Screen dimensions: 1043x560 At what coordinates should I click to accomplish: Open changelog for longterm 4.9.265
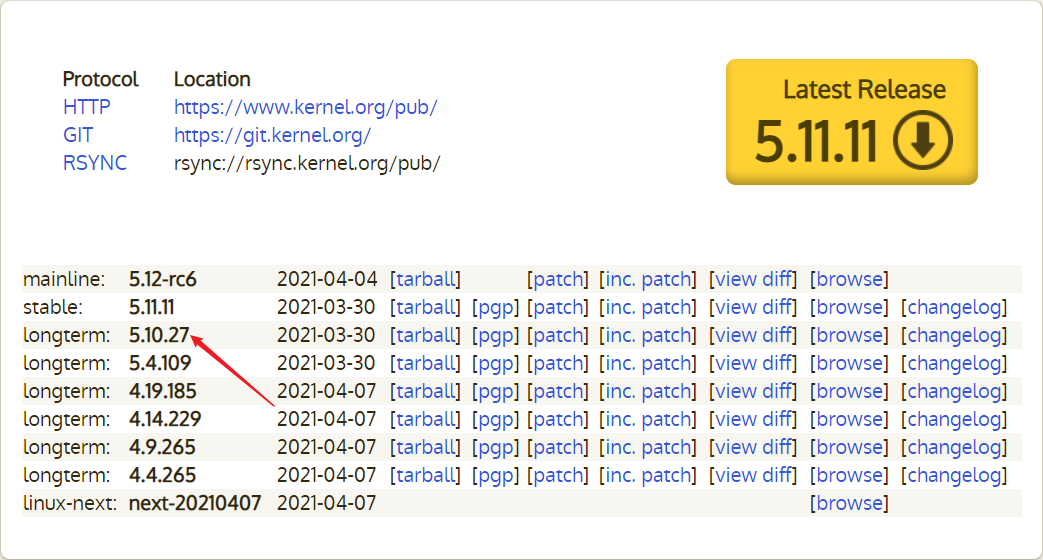(x=954, y=448)
